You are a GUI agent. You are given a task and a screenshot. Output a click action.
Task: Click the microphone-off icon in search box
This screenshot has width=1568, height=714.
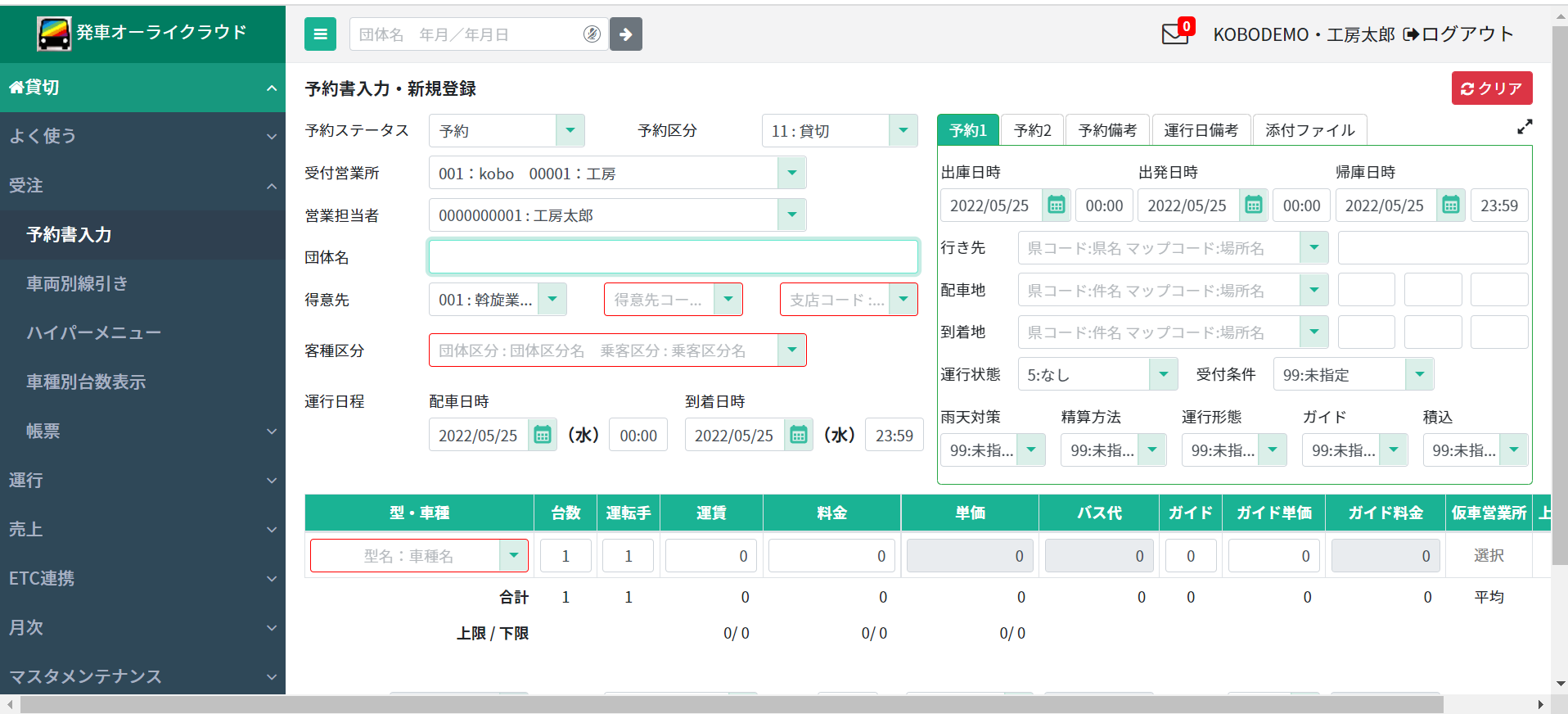pyautogui.click(x=592, y=34)
